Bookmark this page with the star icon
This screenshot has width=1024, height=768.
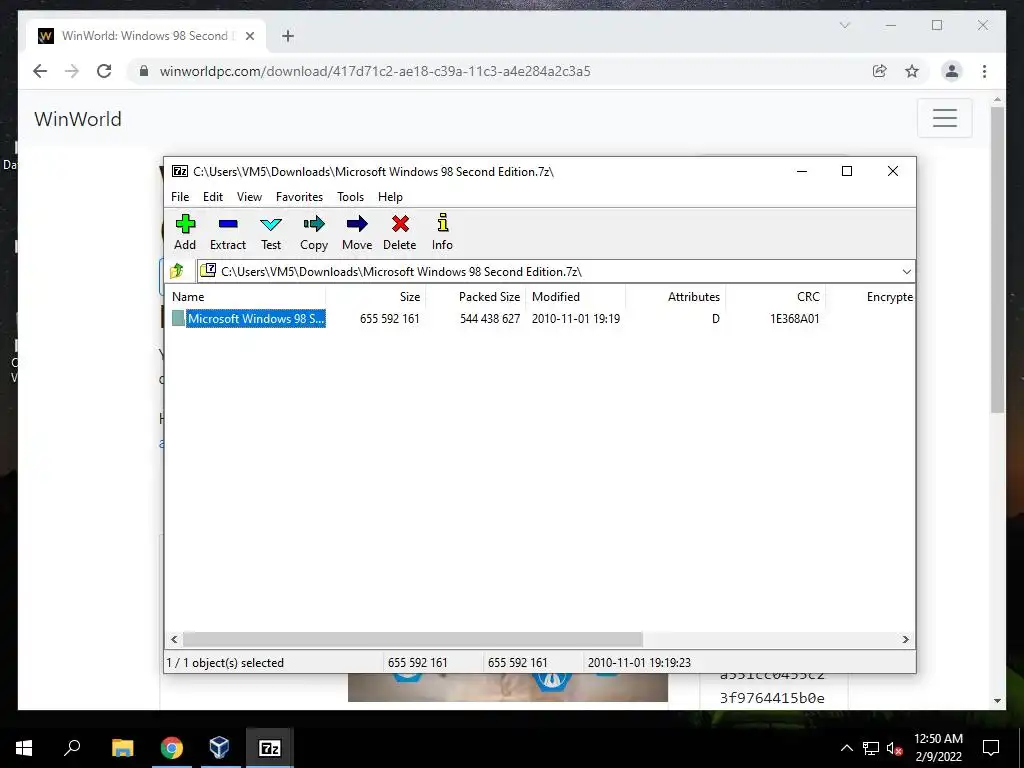(912, 71)
